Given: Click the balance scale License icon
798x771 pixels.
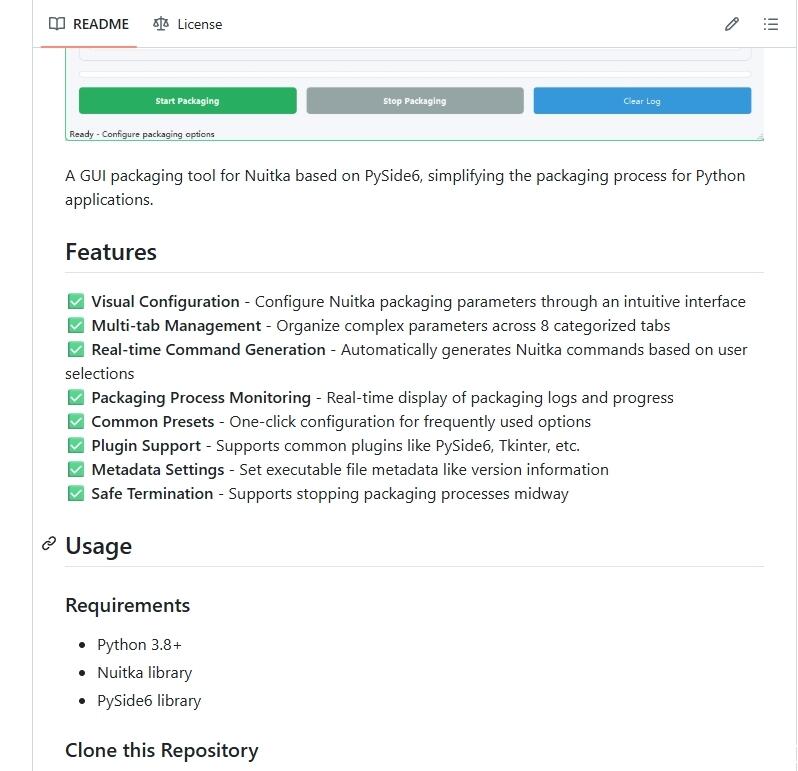Looking at the screenshot, I should 161,24.
